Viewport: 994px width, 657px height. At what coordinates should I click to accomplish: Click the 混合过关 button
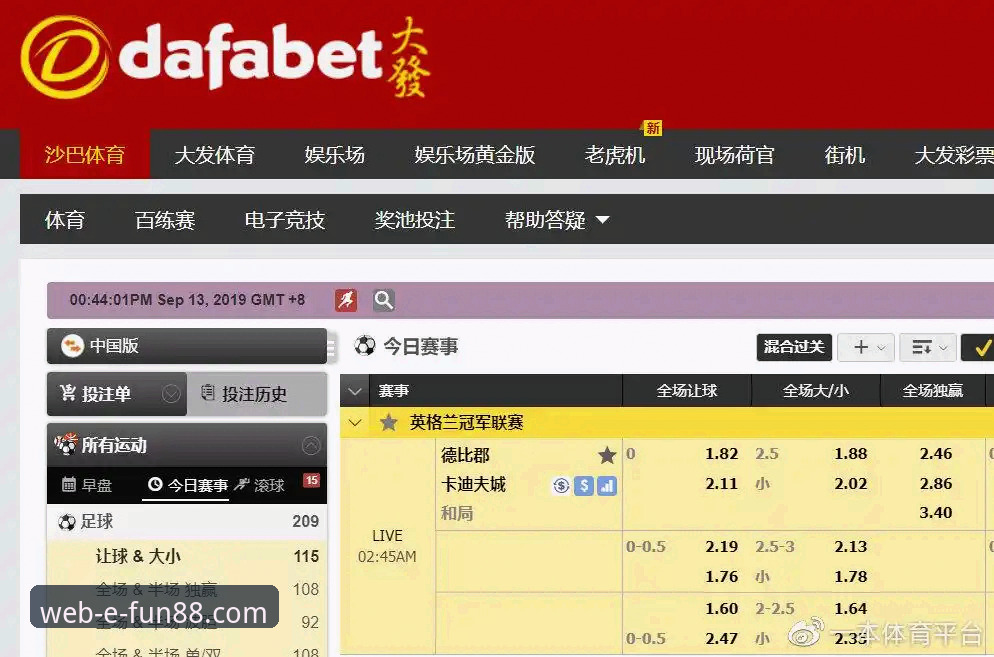coord(794,348)
